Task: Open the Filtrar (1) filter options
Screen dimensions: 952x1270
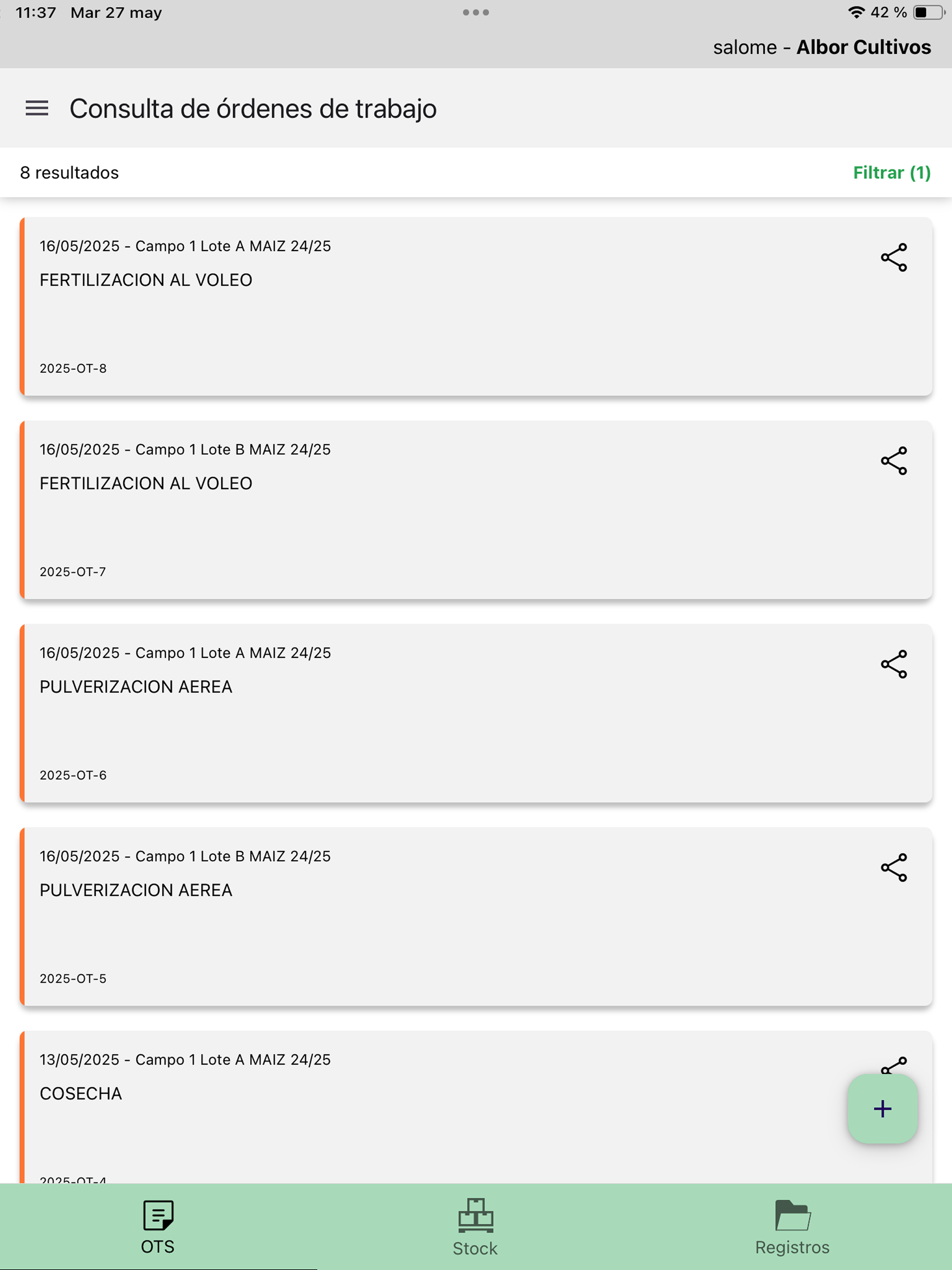Action: (892, 173)
